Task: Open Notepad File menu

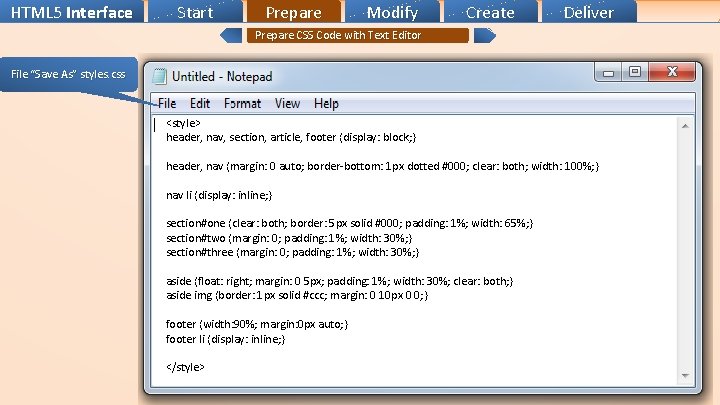Action: (167, 104)
